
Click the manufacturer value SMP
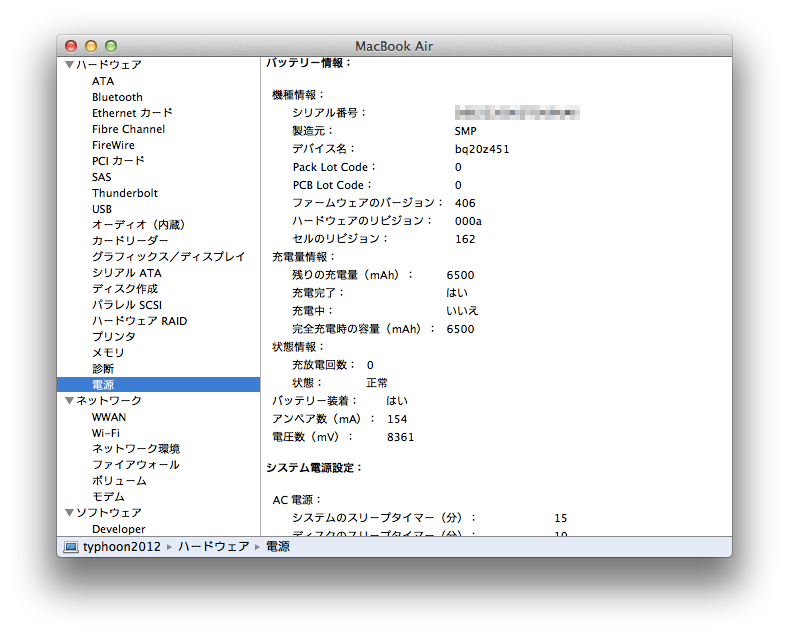(x=465, y=131)
